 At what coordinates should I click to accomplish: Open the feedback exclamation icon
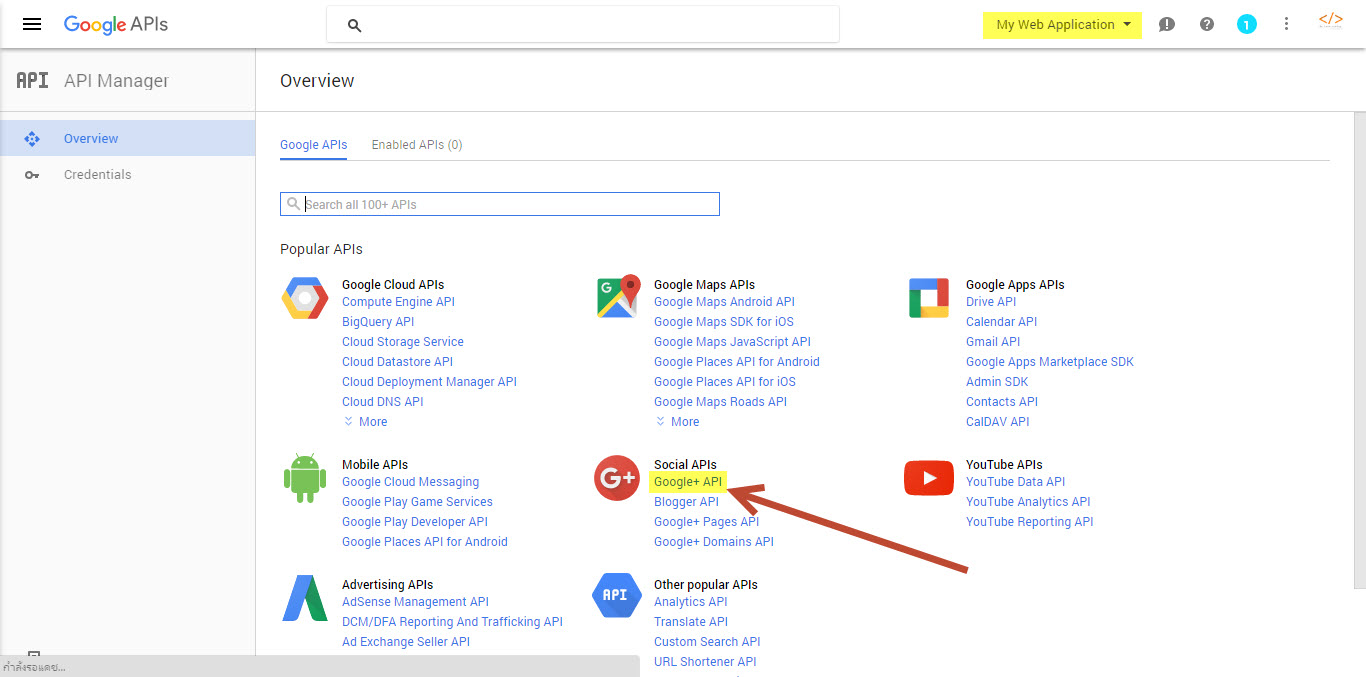coord(1166,24)
